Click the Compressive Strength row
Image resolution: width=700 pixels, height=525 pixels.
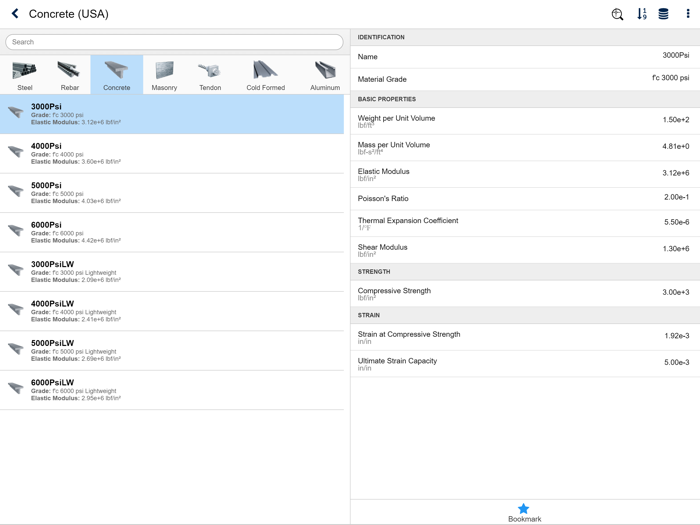click(x=525, y=293)
